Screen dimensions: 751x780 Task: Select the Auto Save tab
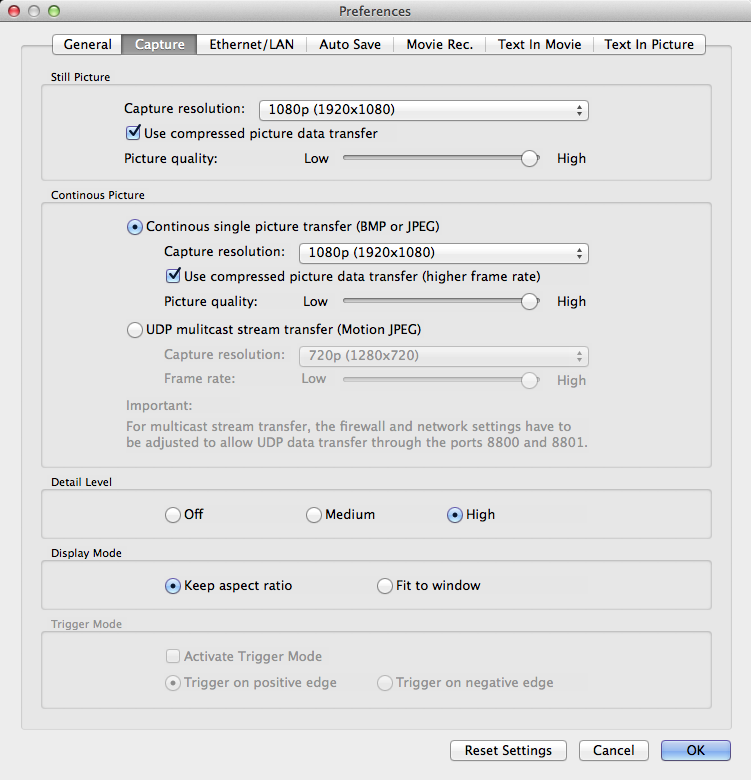point(349,44)
